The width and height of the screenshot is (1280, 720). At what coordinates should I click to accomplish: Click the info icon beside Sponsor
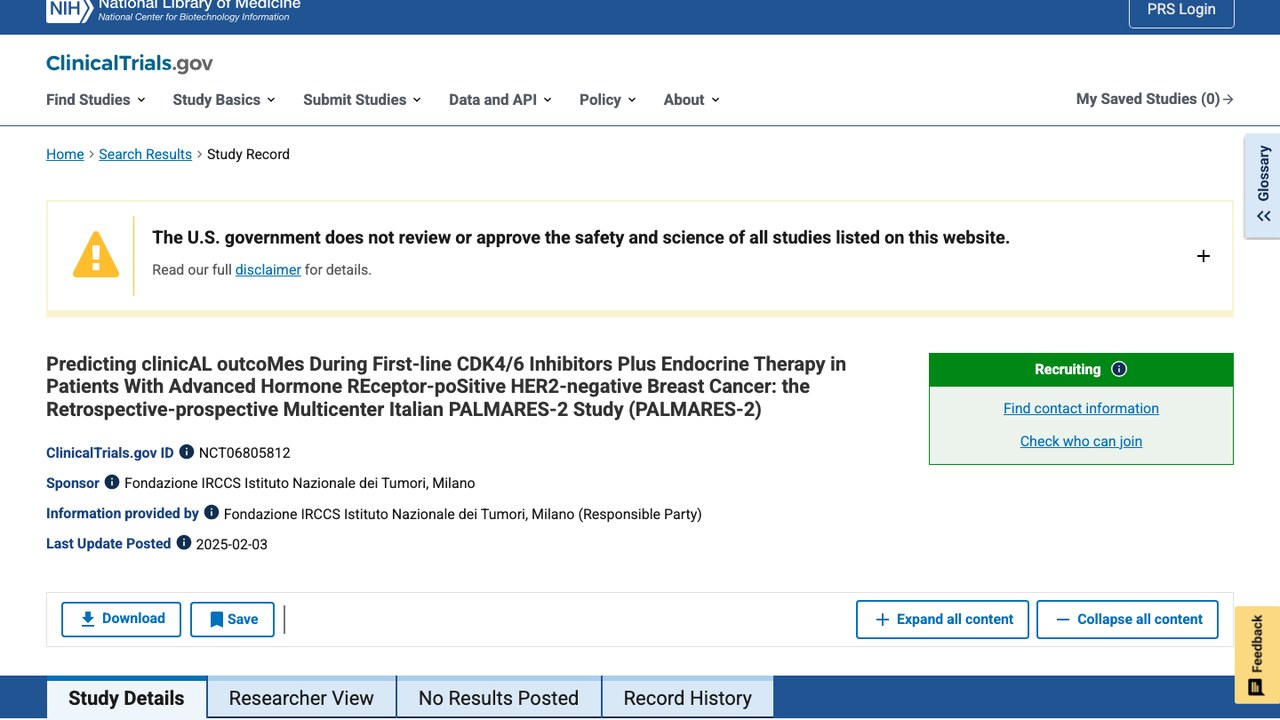tap(112, 482)
